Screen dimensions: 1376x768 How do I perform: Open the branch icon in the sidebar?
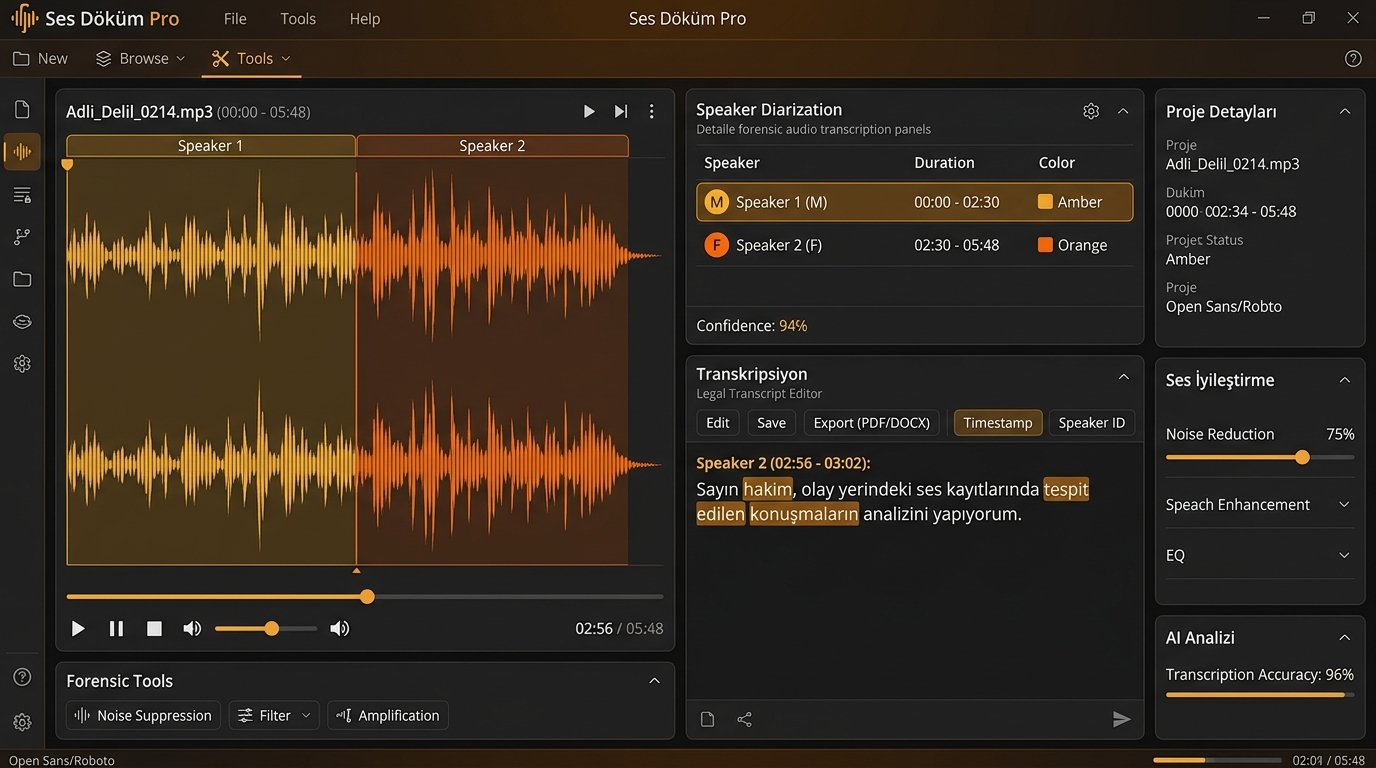[x=22, y=237]
